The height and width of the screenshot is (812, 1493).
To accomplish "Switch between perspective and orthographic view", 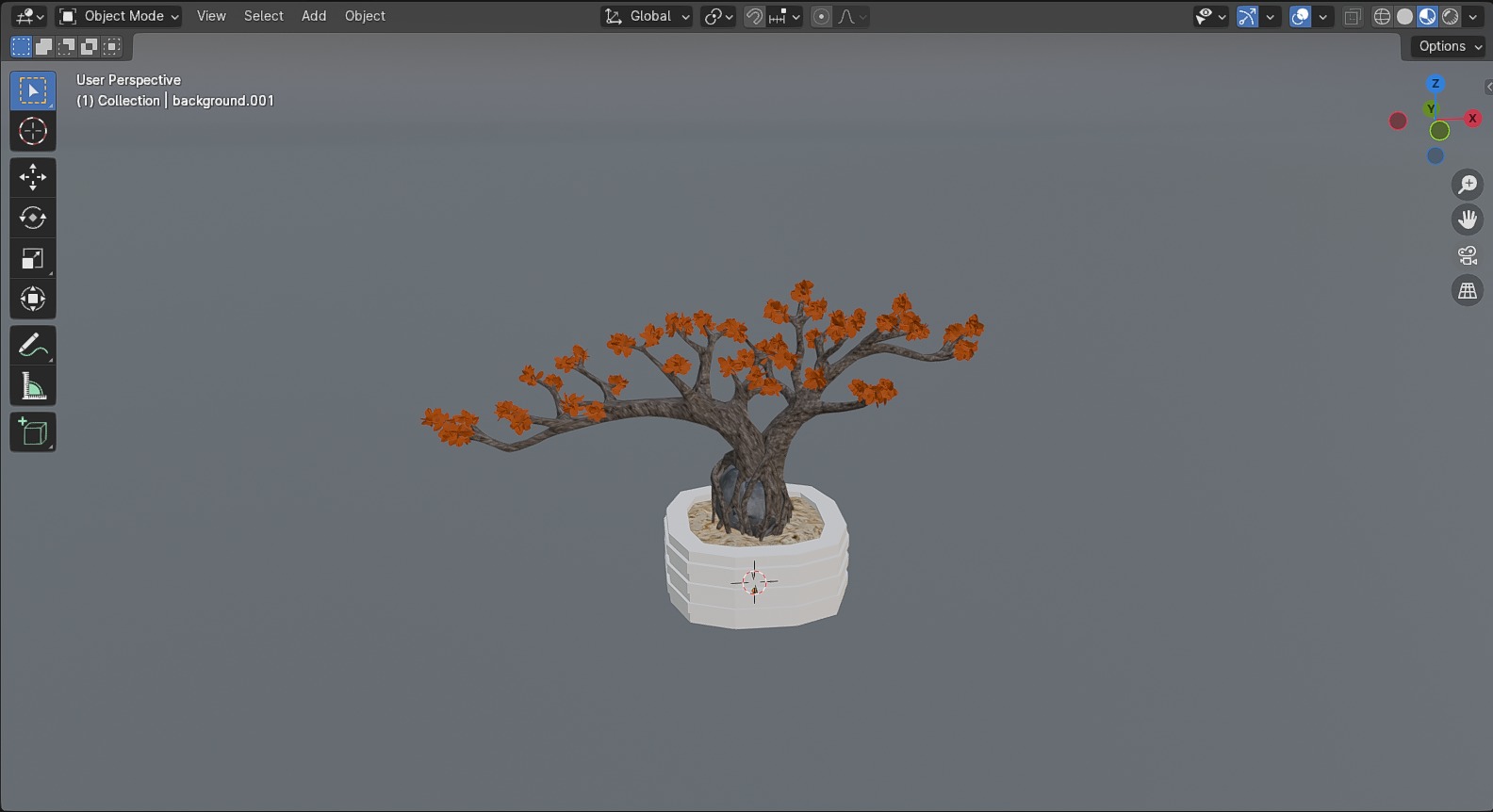I will (x=1468, y=291).
